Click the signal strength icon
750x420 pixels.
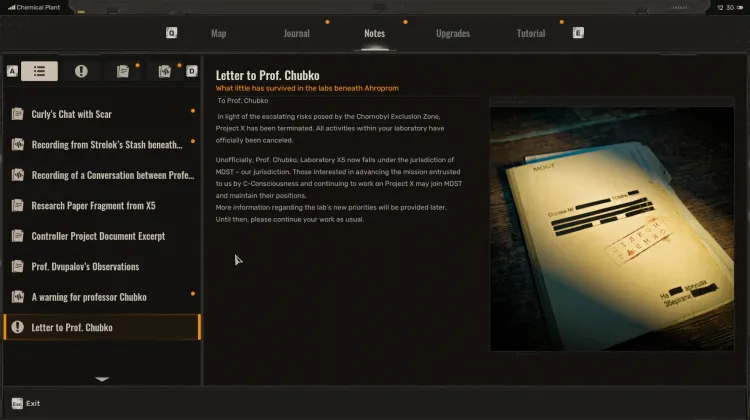(x=11, y=7)
